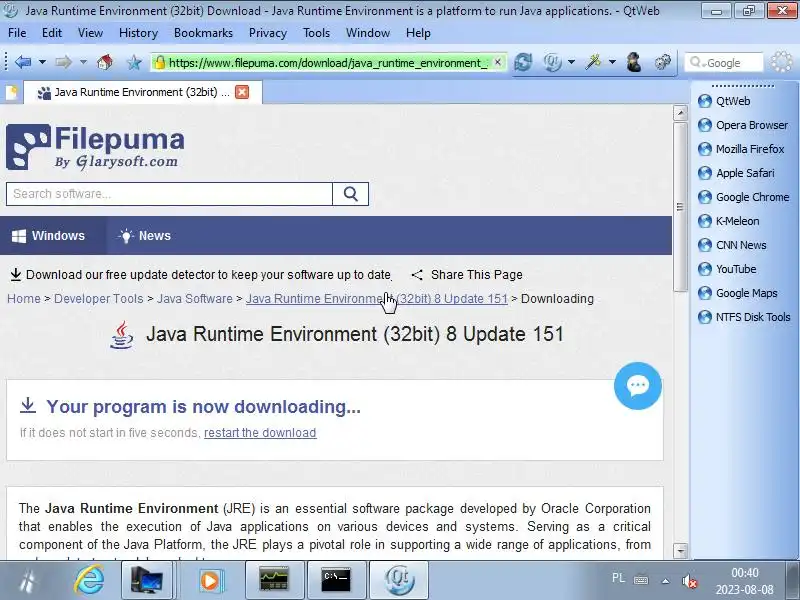Click the Search software input field
Viewport: 800px width, 600px height.
point(169,194)
